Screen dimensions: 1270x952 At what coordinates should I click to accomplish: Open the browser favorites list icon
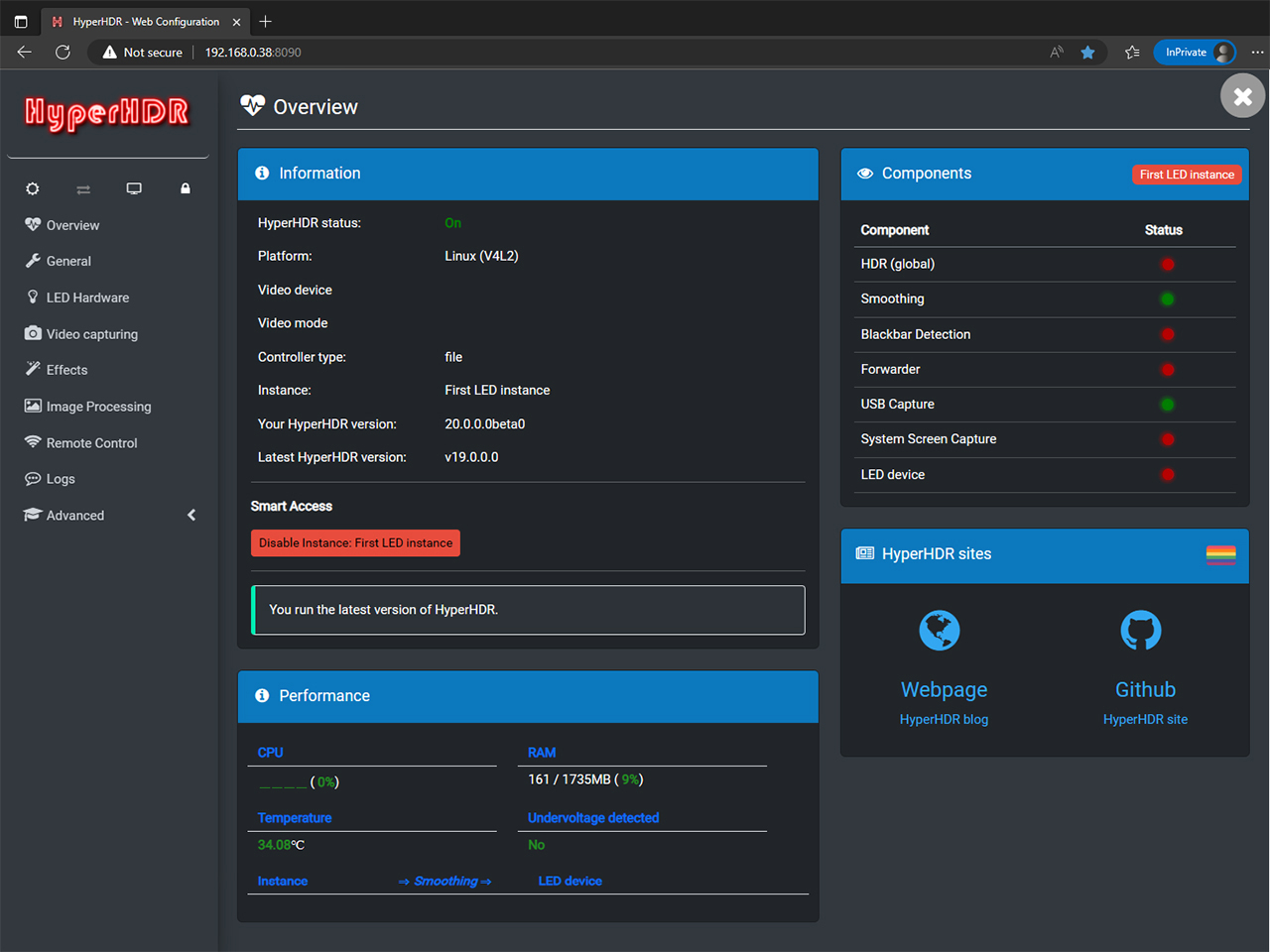click(x=1132, y=53)
